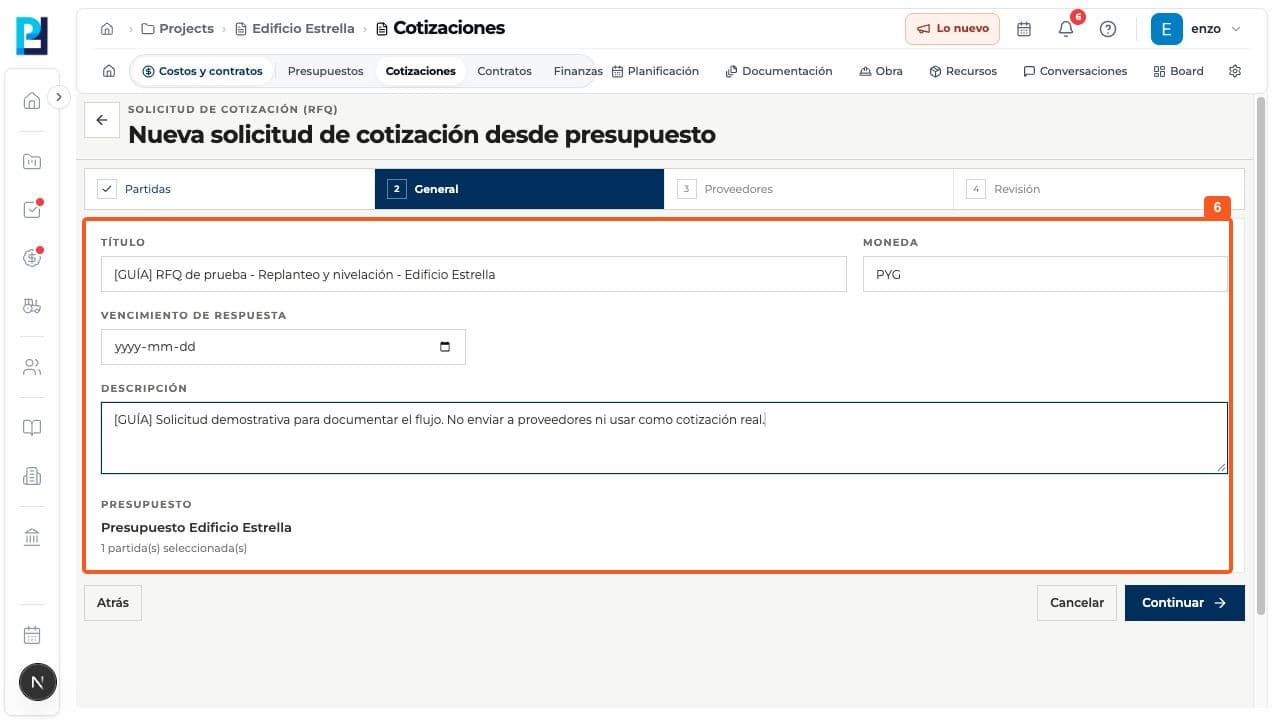Click the Edificio Estrella breadcrumb link
Image resolution: width=1280 pixels, height=720 pixels.
coord(295,29)
